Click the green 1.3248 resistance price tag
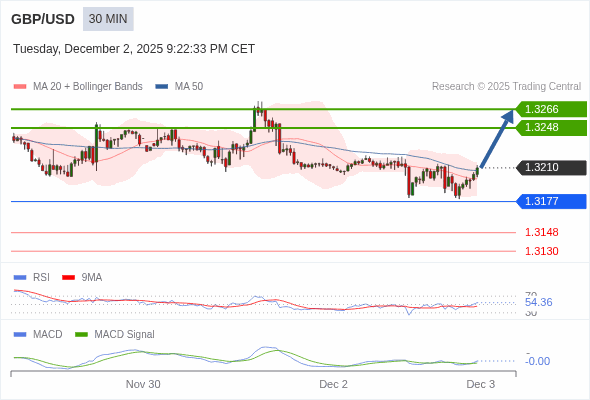Screen dimensions: 590x400 click(551, 128)
